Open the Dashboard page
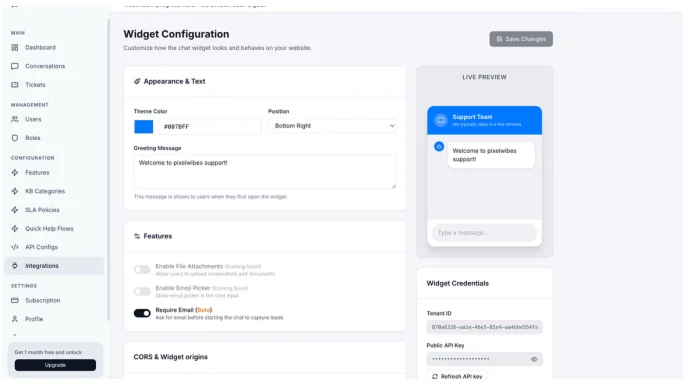The height and width of the screenshot is (385, 685). pyautogui.click(x=40, y=48)
